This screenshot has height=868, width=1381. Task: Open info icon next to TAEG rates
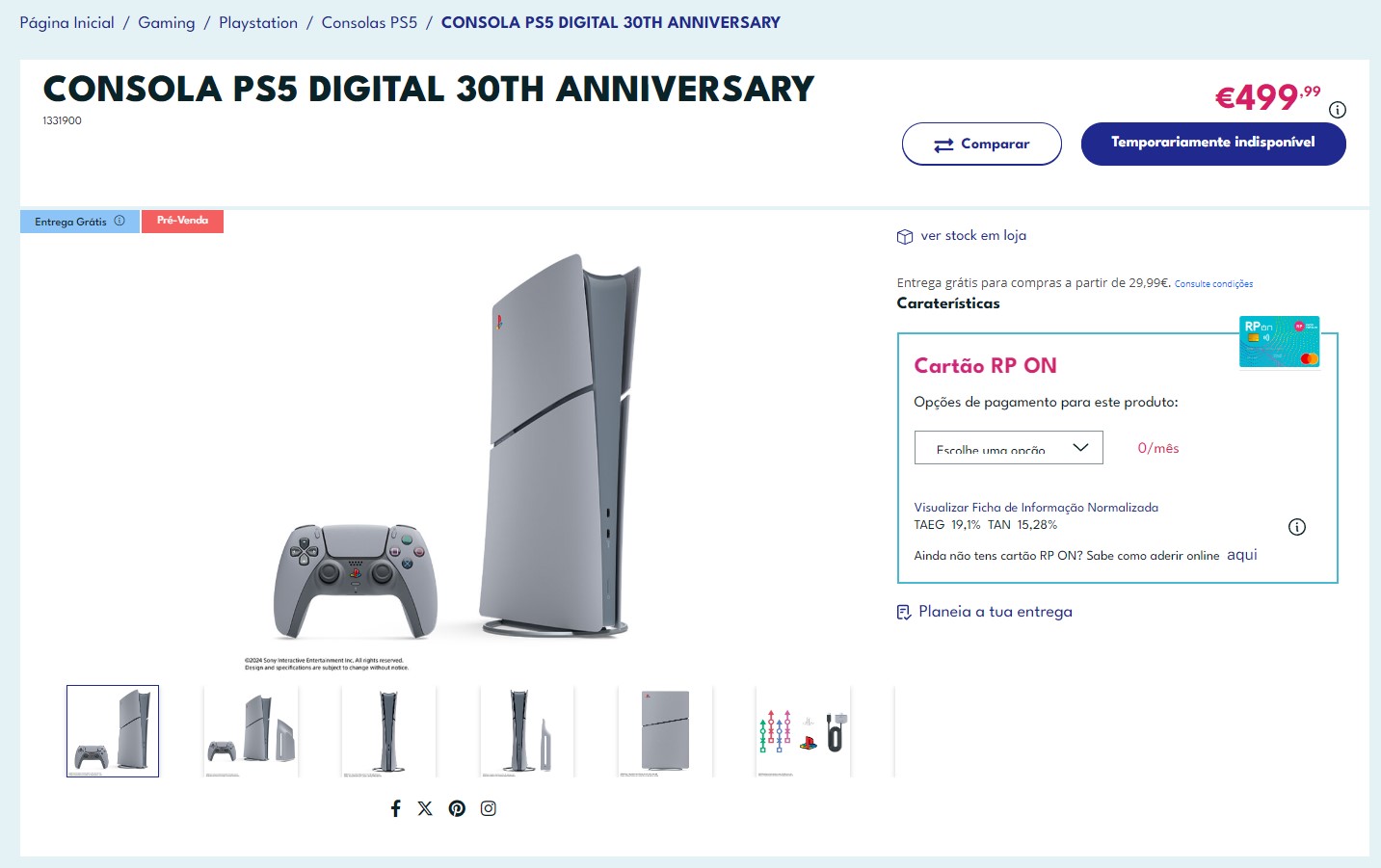click(x=1297, y=527)
